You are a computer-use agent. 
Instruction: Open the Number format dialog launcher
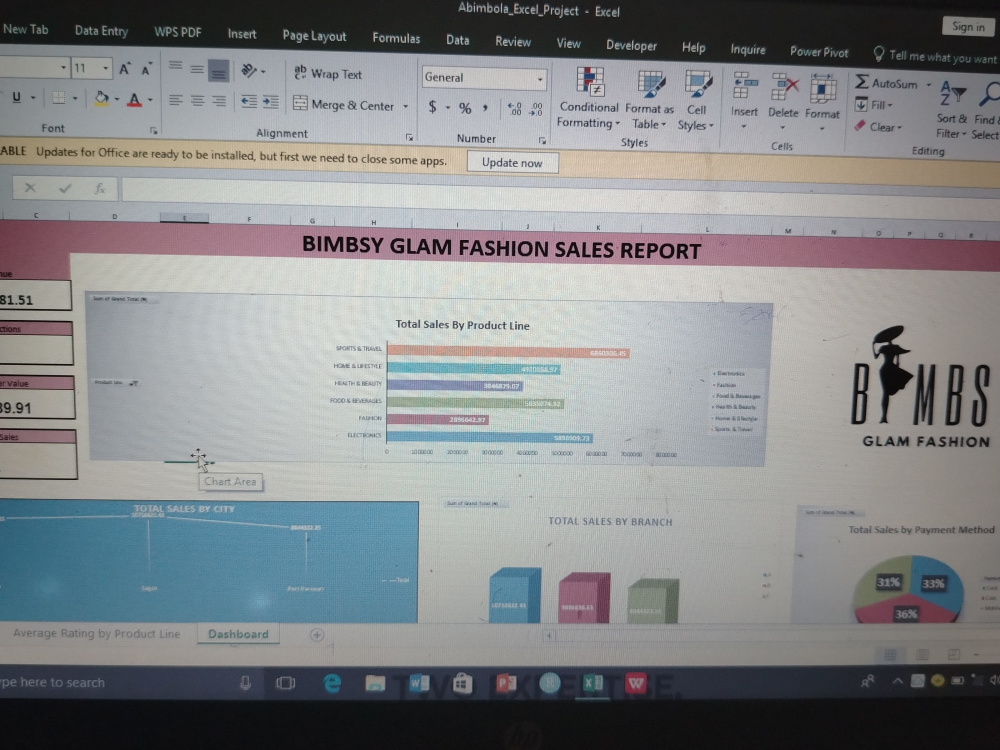pyautogui.click(x=542, y=140)
